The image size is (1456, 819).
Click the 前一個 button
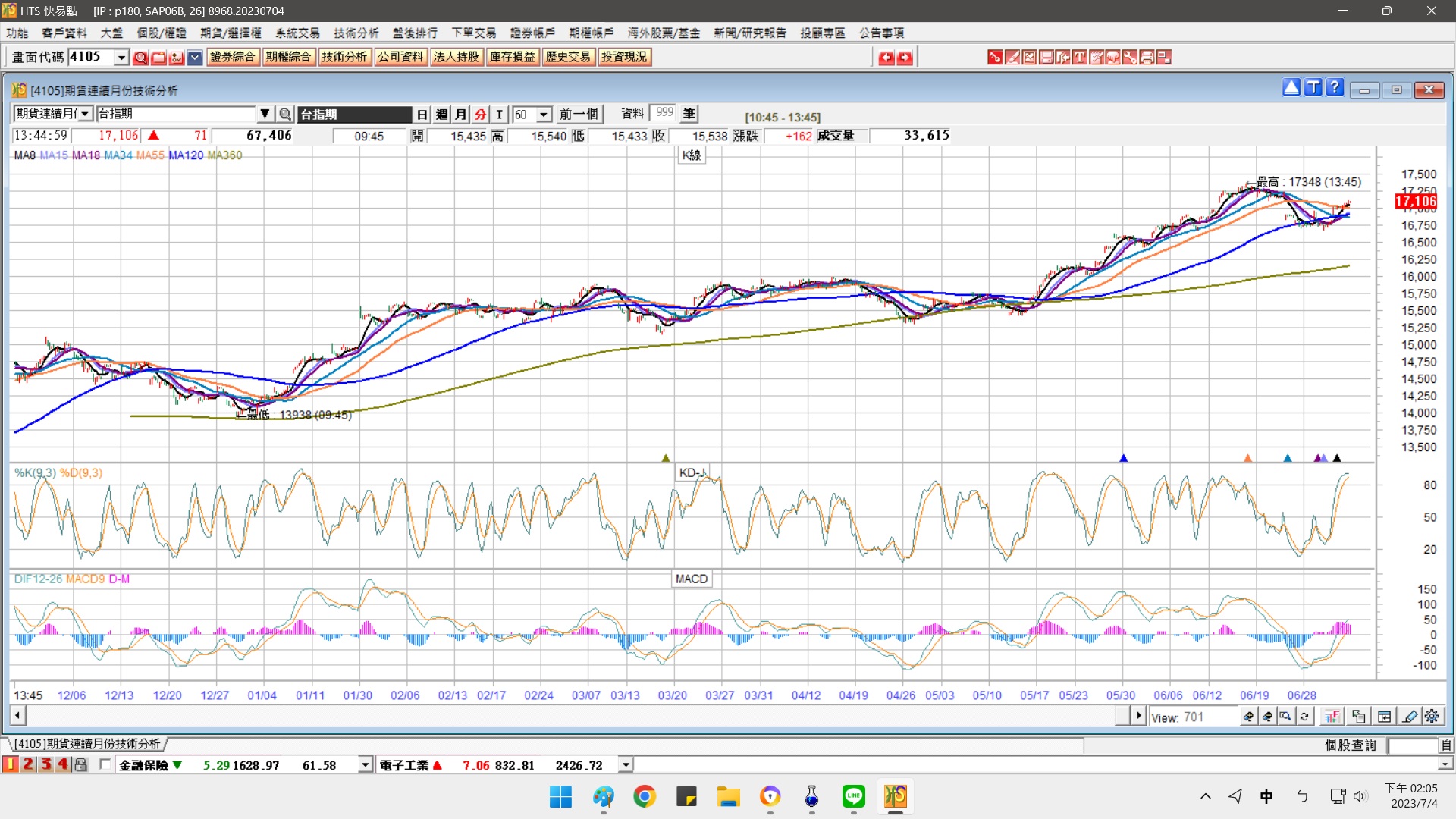(579, 115)
